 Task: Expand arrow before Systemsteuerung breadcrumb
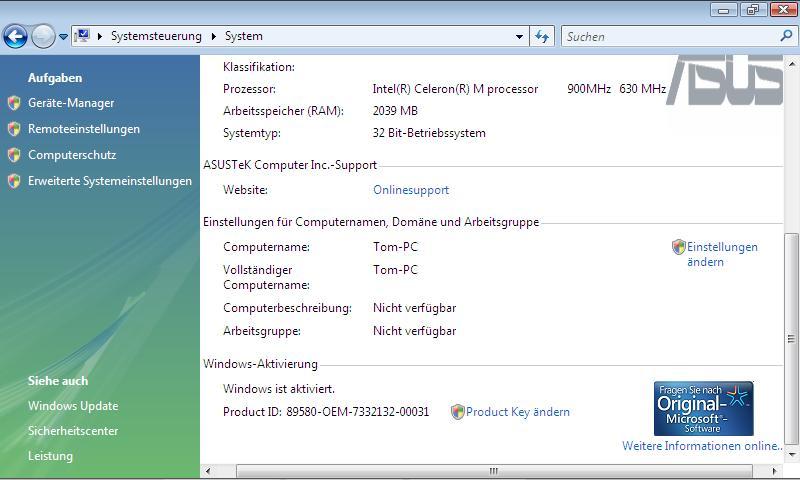(100, 36)
